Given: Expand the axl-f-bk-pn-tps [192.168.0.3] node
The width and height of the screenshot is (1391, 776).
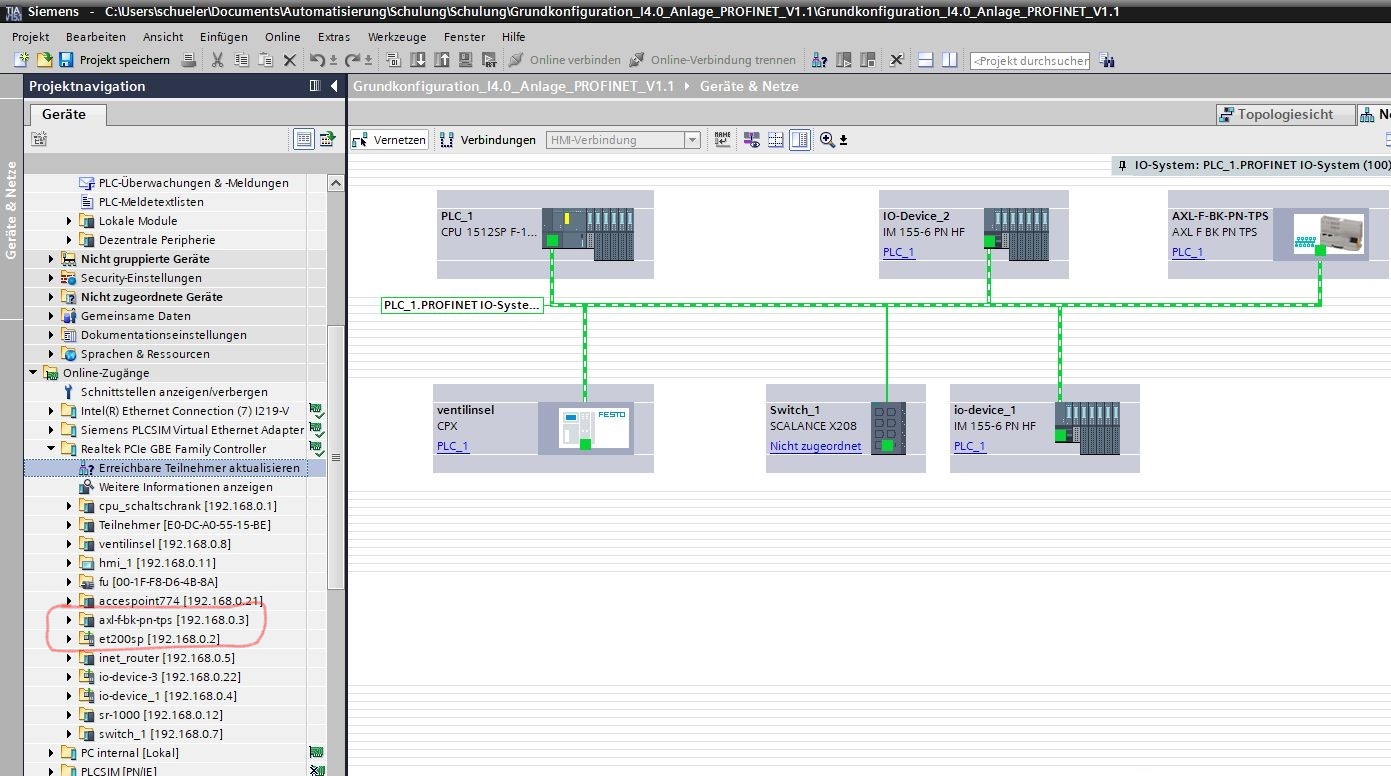Looking at the screenshot, I should coord(69,620).
